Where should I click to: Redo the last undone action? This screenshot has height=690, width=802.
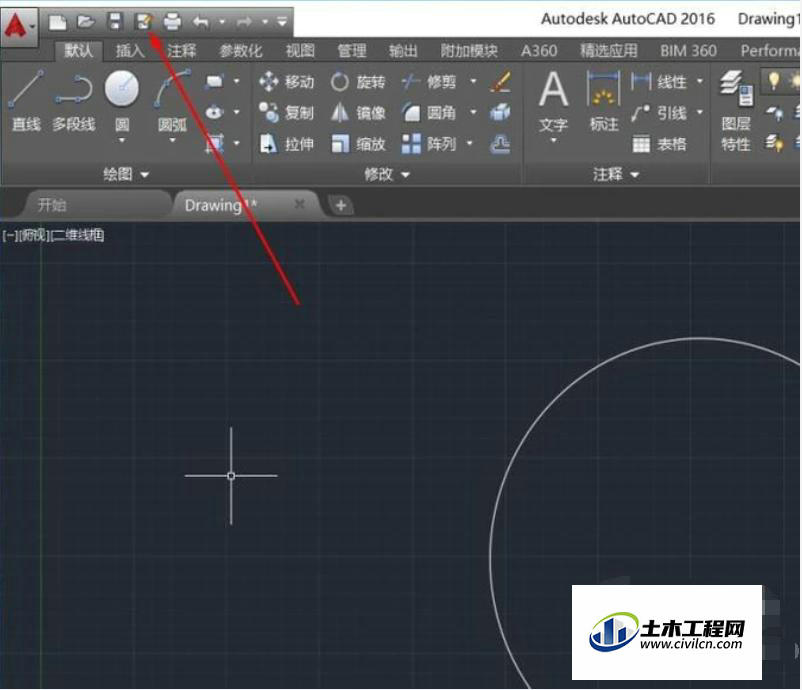point(244,22)
